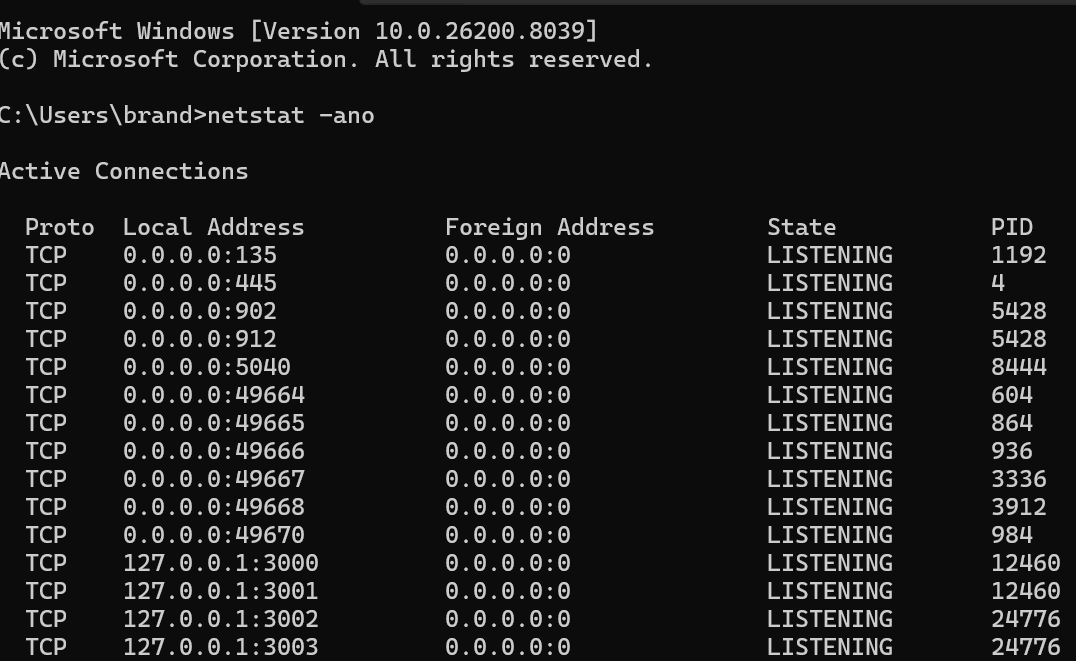Image resolution: width=1076 pixels, height=661 pixels.
Task: Click the PID value 1192
Action: 1018,255
